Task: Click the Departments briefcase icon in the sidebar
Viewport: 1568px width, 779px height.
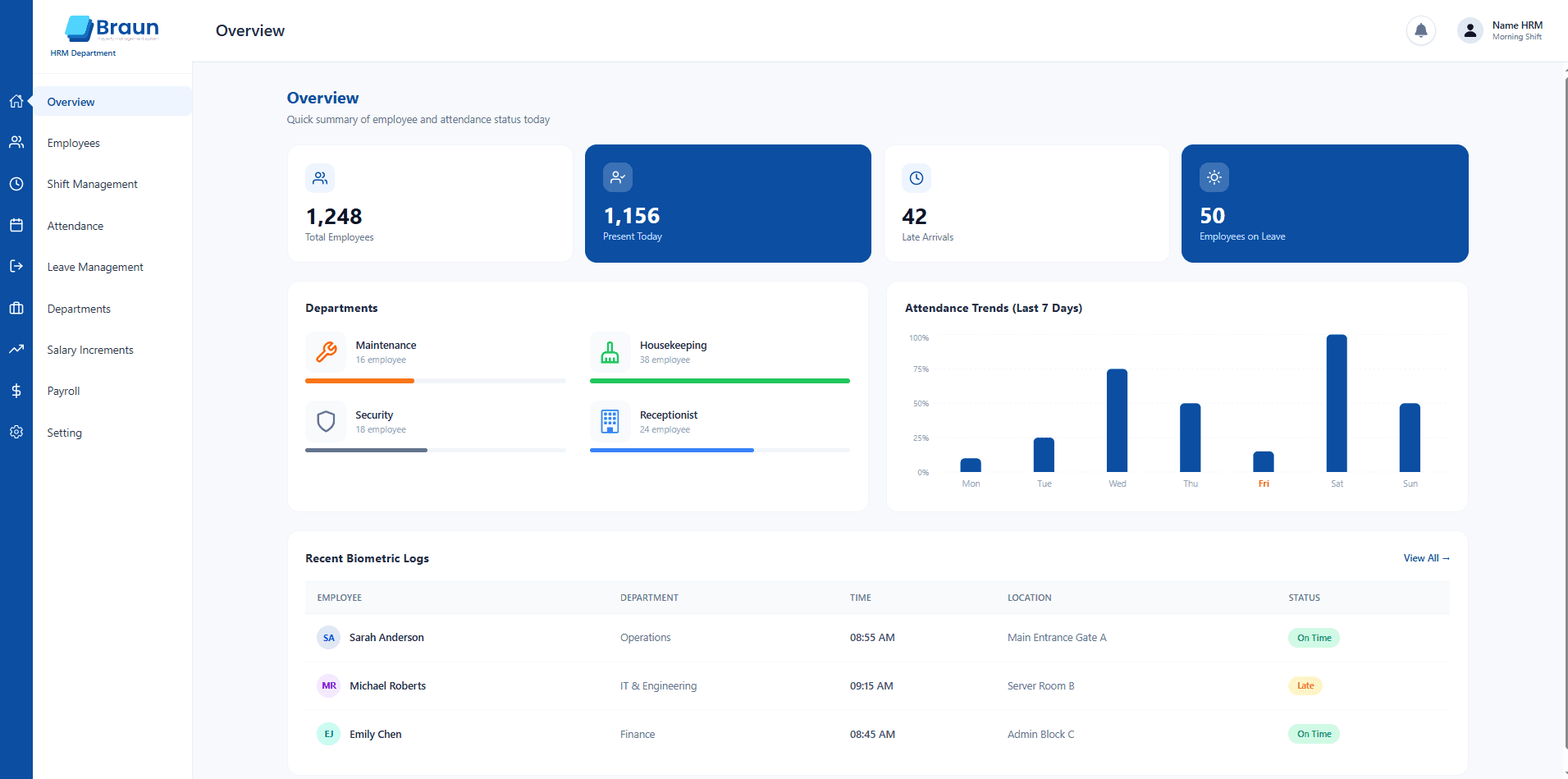Action: pyautogui.click(x=16, y=309)
